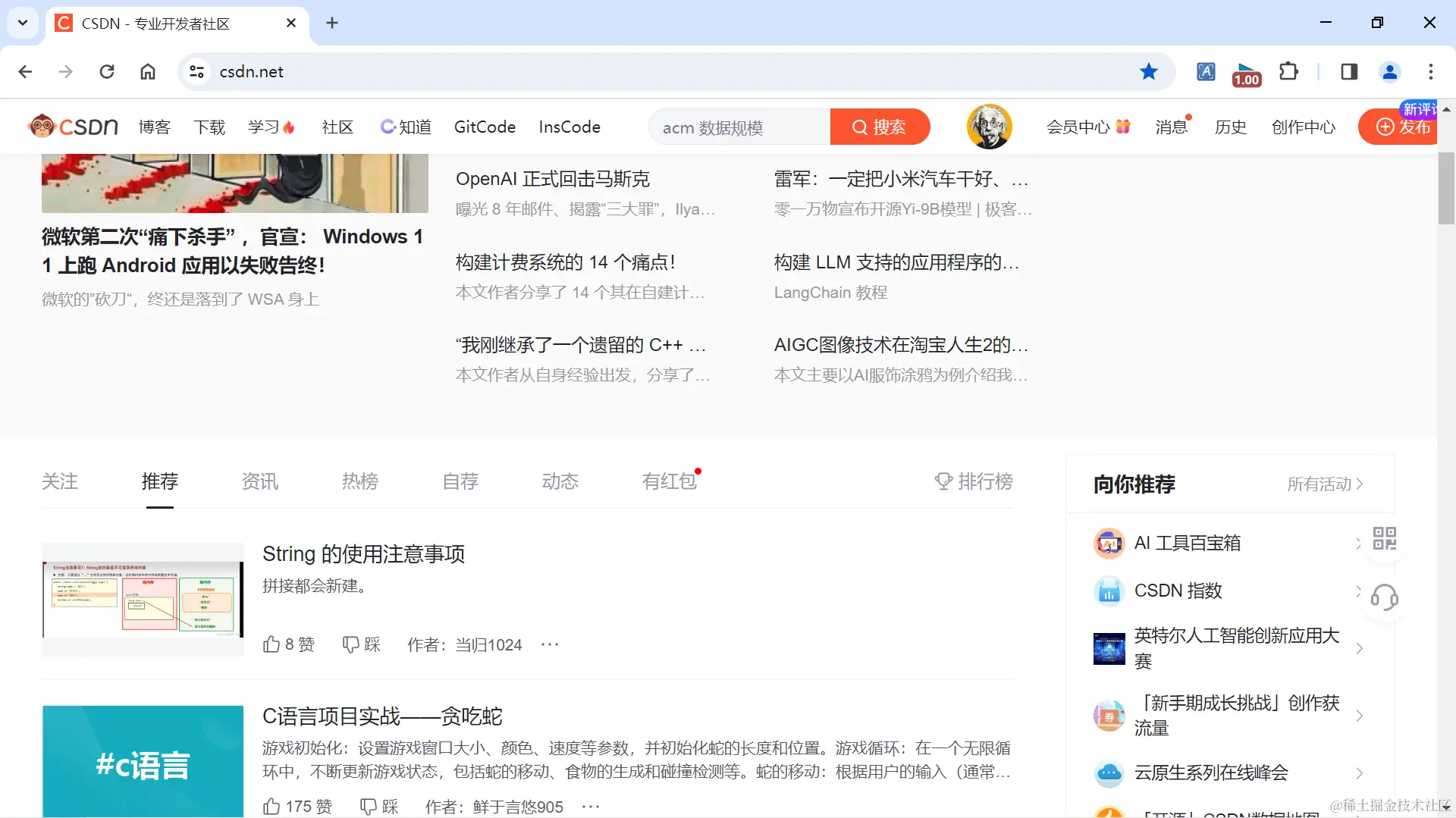Close the CSDN browser tab
The image size is (1456, 818).
291,24
